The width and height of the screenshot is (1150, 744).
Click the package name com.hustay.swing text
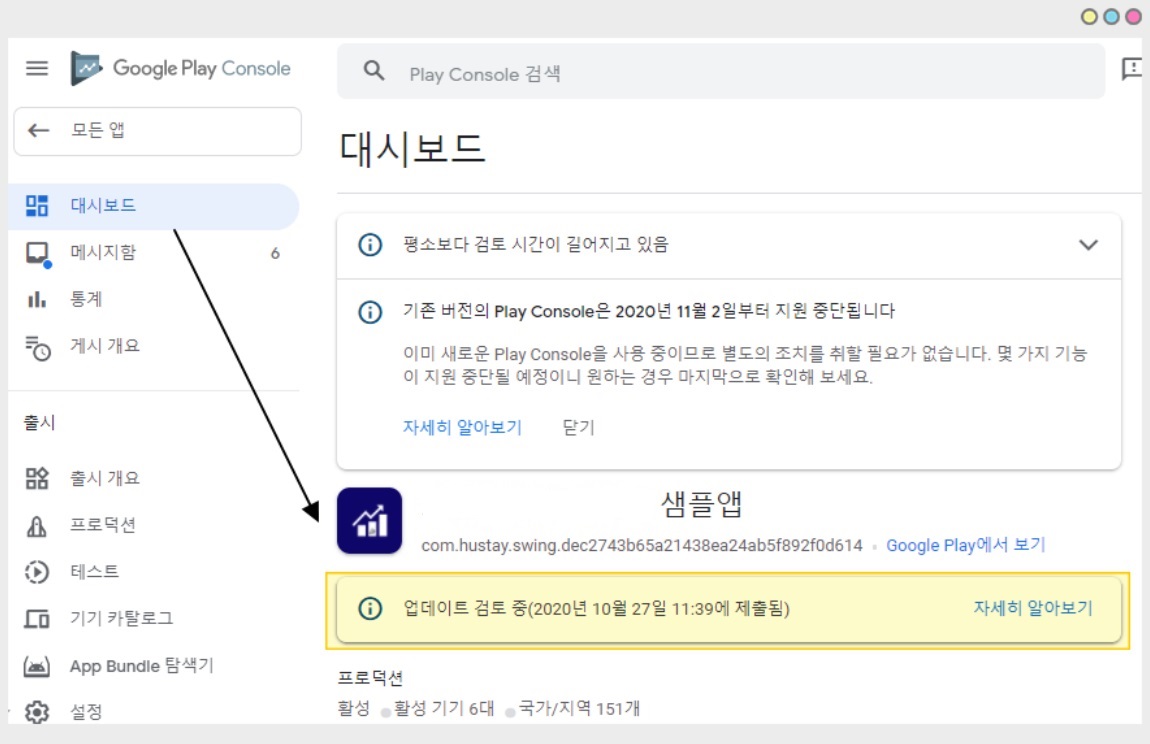[642, 546]
